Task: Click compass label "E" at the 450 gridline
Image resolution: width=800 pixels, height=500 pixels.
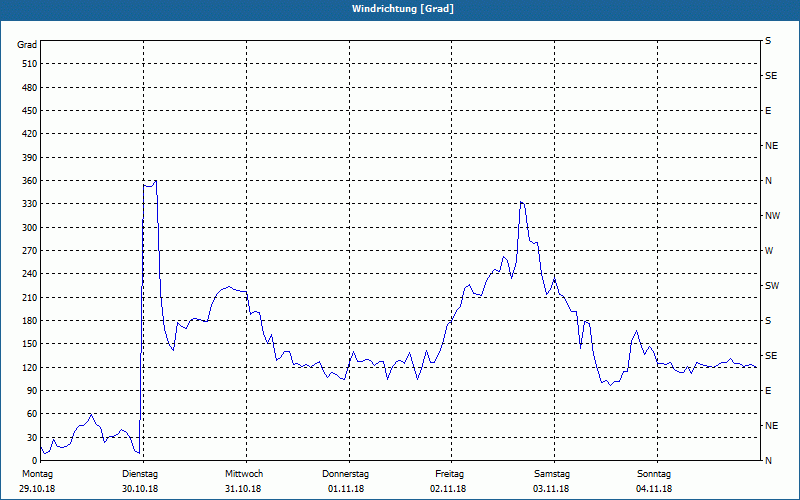Action: [x=768, y=111]
